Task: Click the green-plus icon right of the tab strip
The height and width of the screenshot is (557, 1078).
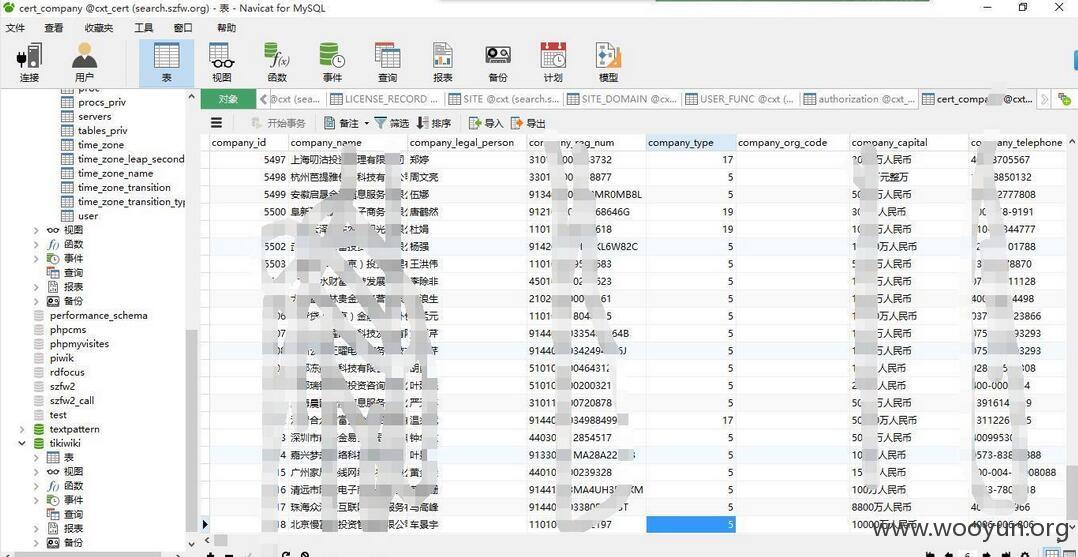Action: pyautogui.click(x=1064, y=99)
